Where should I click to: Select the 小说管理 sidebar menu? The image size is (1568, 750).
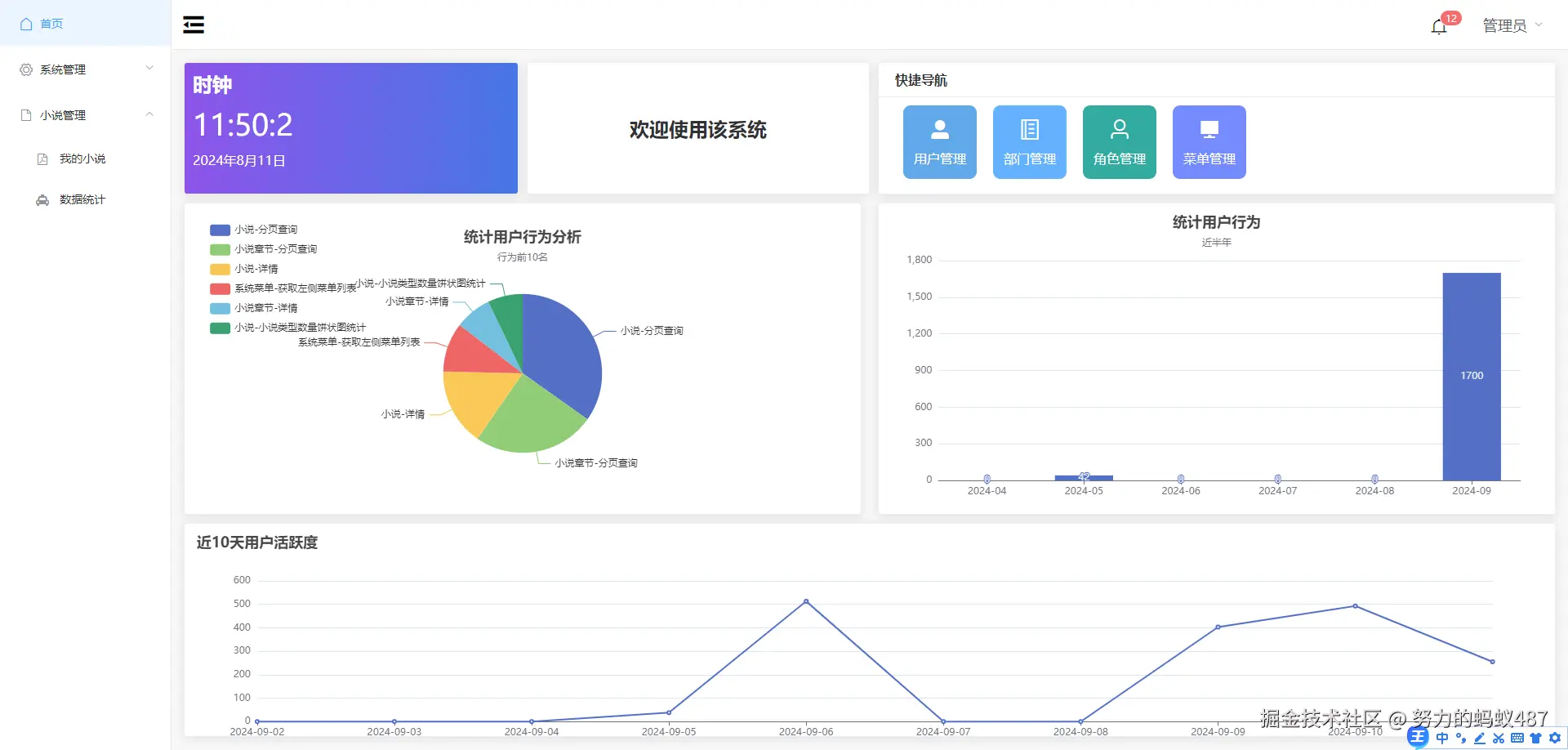[85, 115]
